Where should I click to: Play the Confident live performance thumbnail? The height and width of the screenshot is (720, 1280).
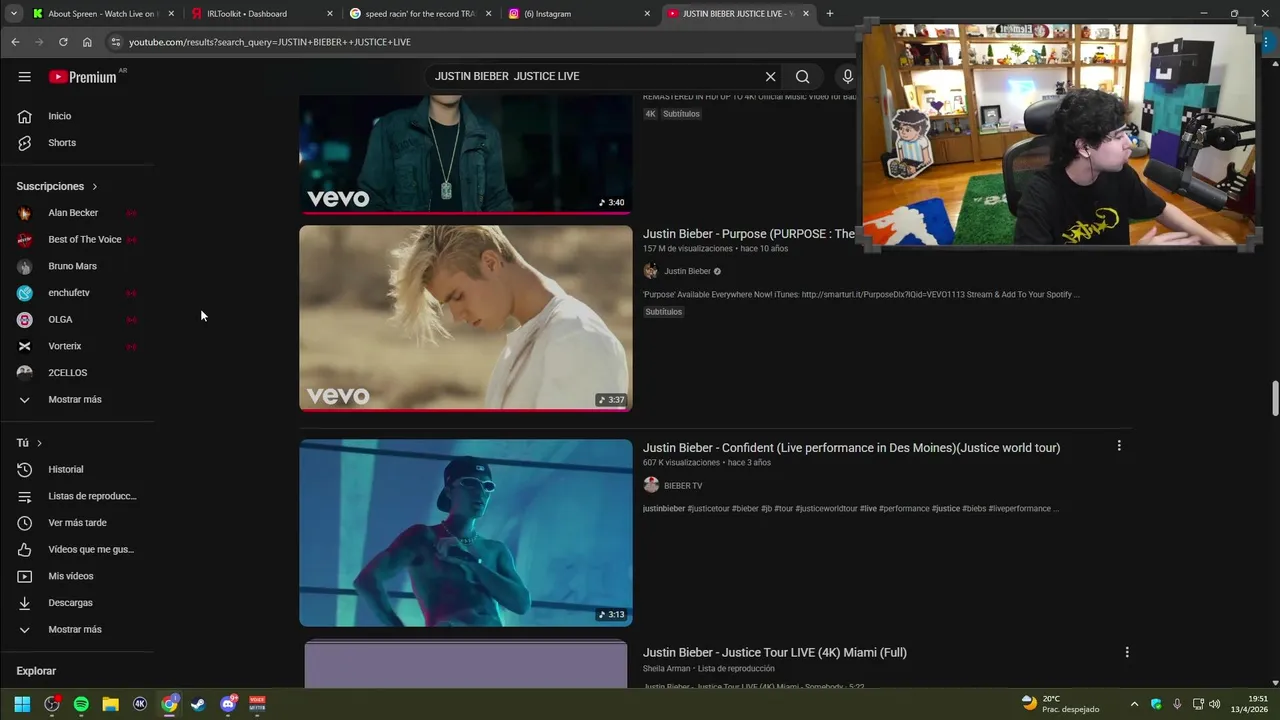pos(466,533)
